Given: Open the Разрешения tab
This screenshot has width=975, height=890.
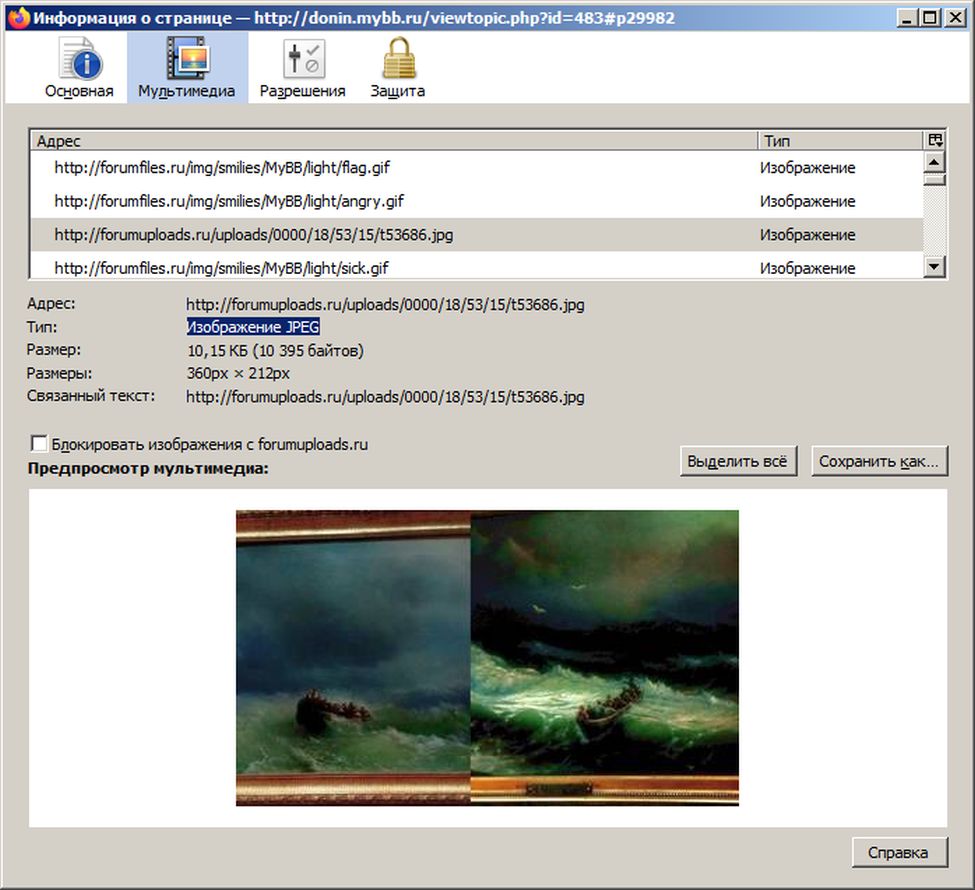Looking at the screenshot, I should [303, 68].
